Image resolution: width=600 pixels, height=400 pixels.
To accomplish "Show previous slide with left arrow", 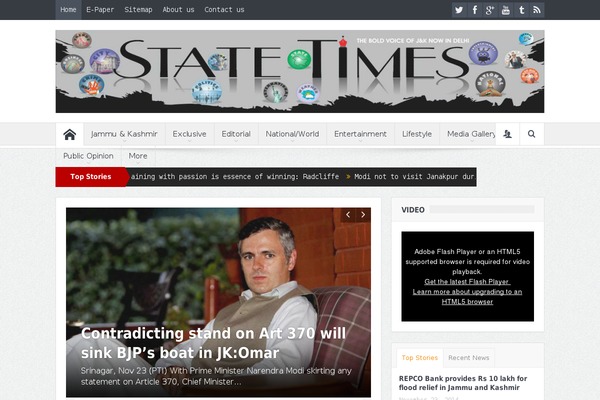I will click(x=348, y=215).
